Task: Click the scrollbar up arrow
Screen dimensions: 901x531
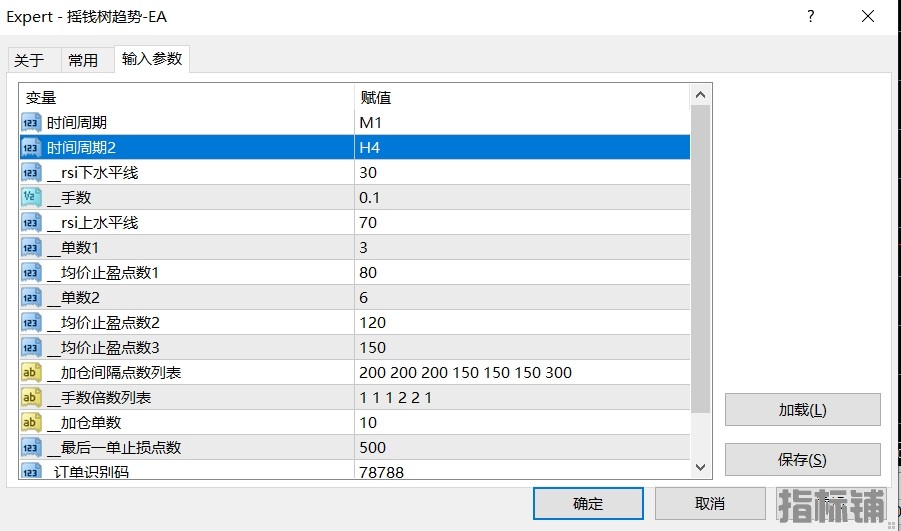Action: 700,95
